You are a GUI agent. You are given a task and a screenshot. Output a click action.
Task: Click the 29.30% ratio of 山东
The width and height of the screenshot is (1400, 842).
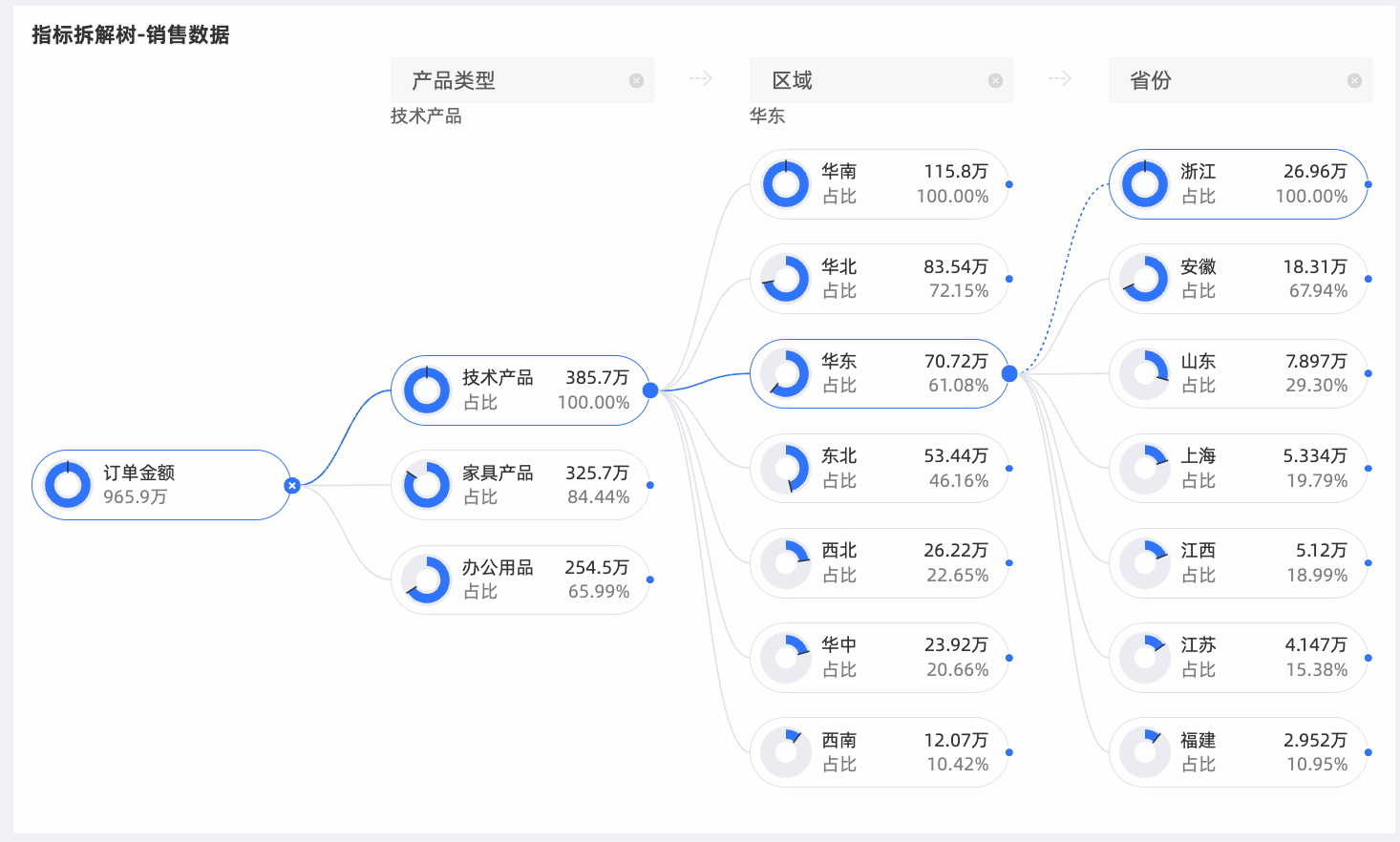(x=1317, y=386)
